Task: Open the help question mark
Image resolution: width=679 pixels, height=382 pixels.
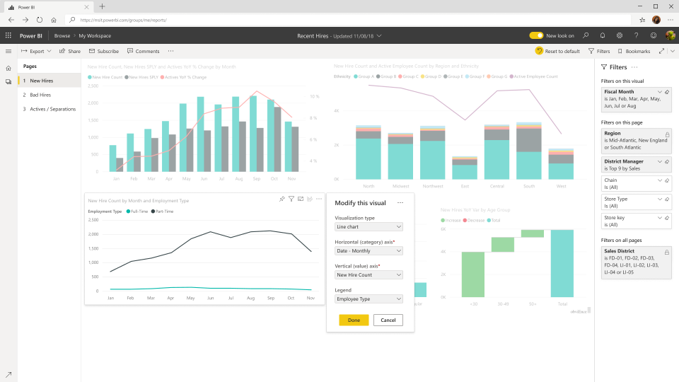Action: pyautogui.click(x=636, y=36)
